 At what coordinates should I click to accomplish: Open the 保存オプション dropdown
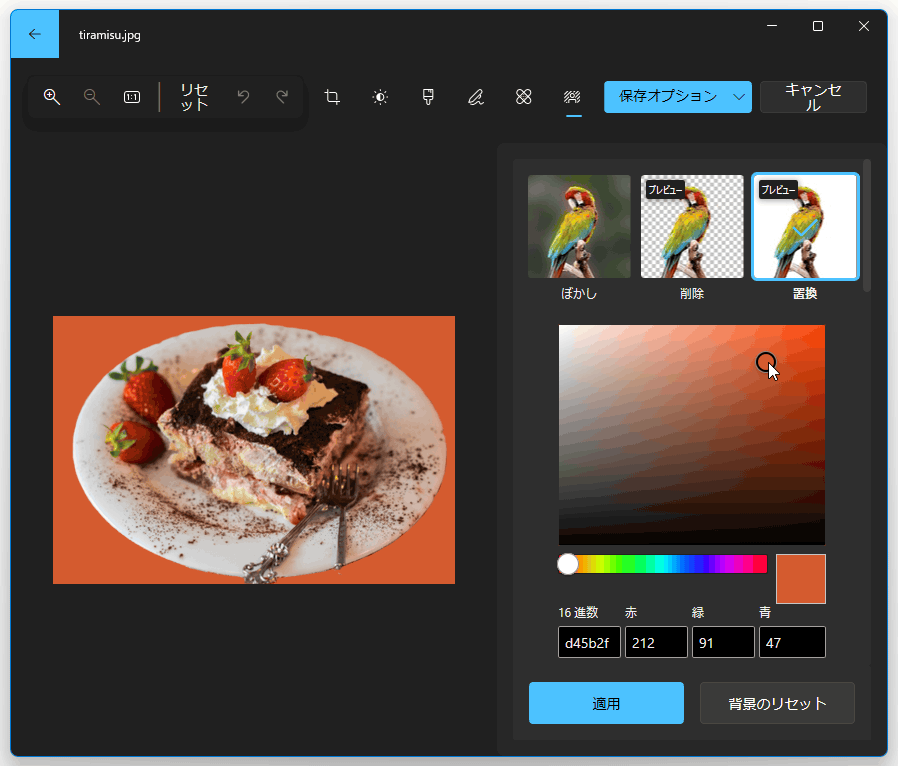pos(678,97)
